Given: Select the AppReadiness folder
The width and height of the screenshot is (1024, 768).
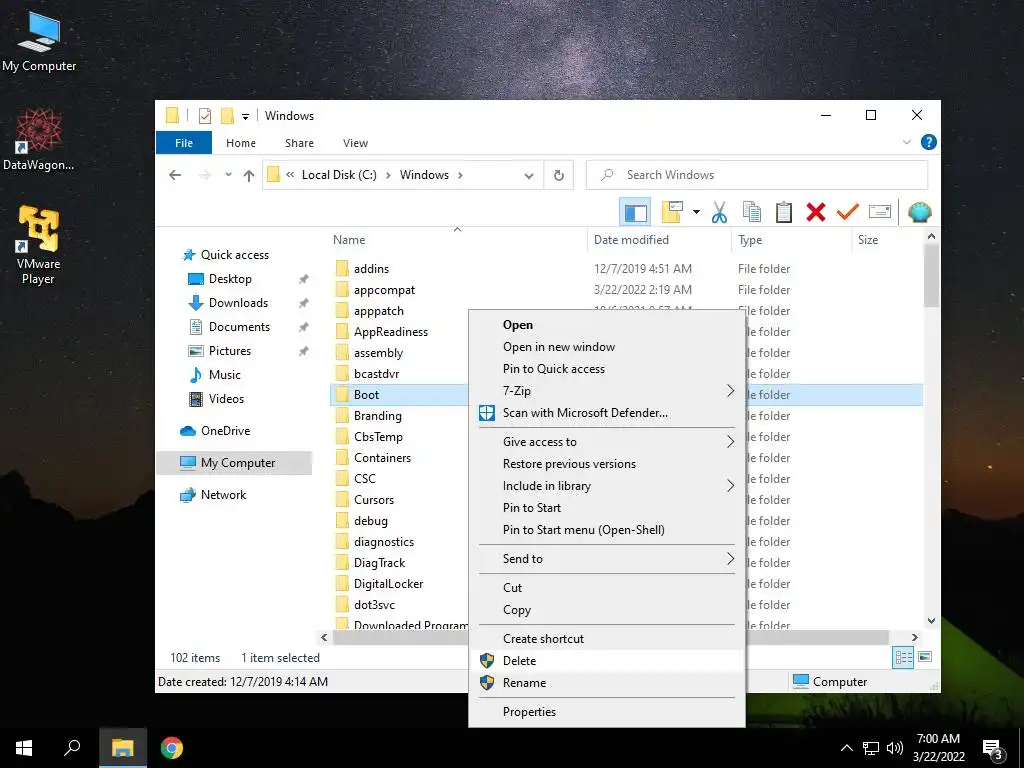Looking at the screenshot, I should pos(391,332).
